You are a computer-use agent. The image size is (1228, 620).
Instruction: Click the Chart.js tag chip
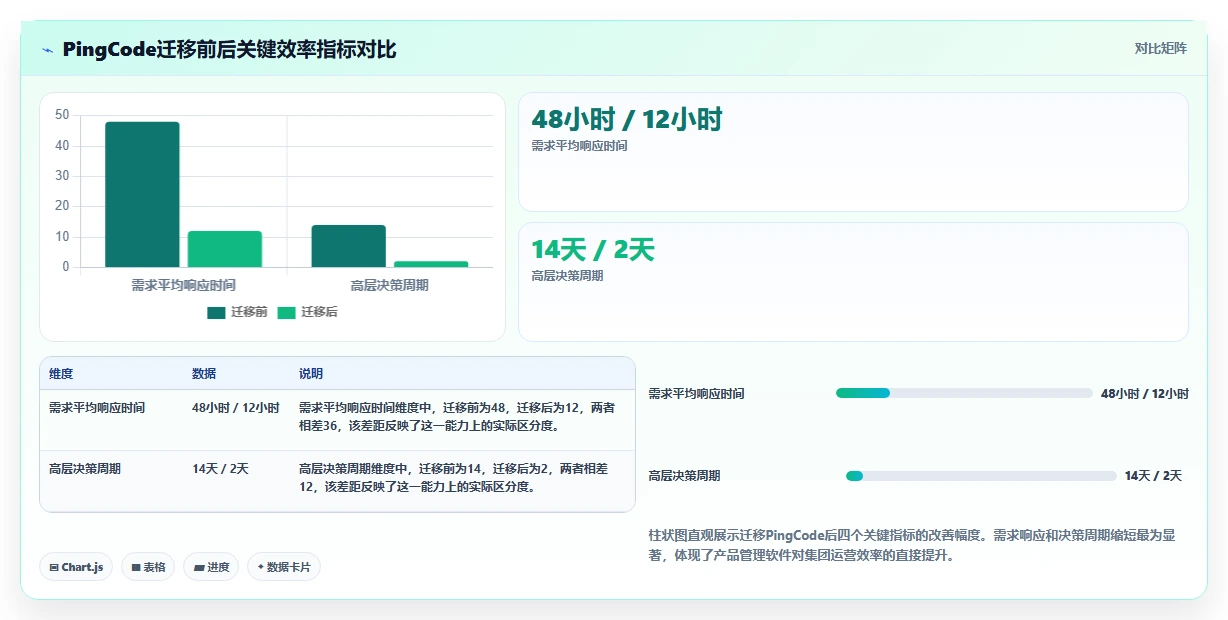pyautogui.click(x=77, y=567)
